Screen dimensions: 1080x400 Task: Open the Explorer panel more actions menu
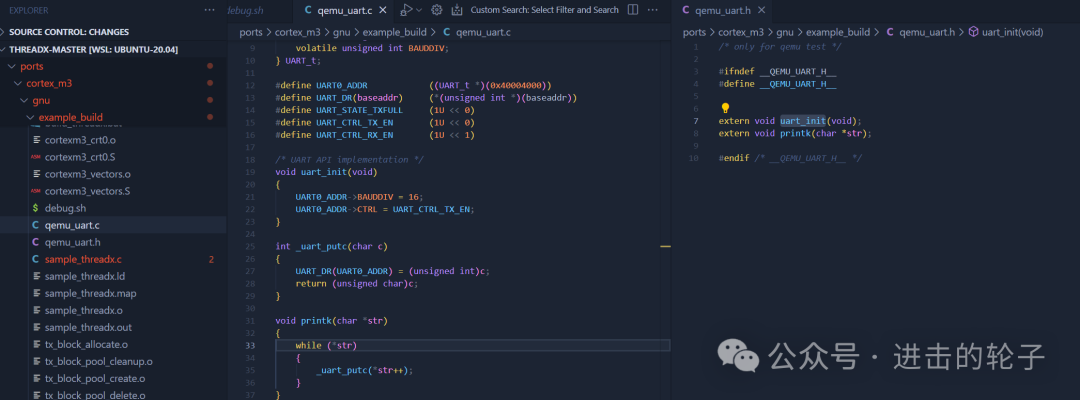210,10
